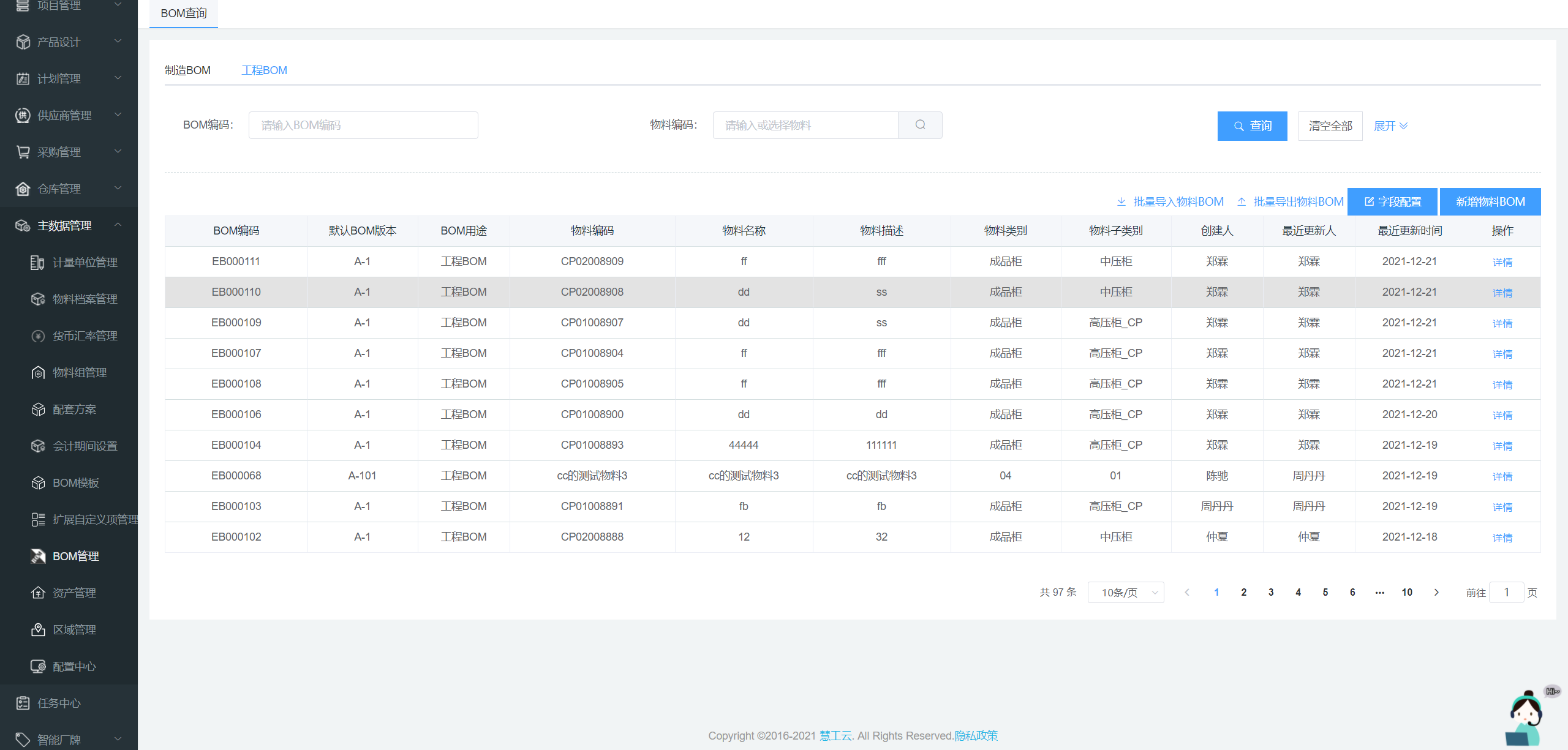Click the 仓库管理 warehouse icon
The height and width of the screenshot is (750, 1568).
pyautogui.click(x=23, y=189)
